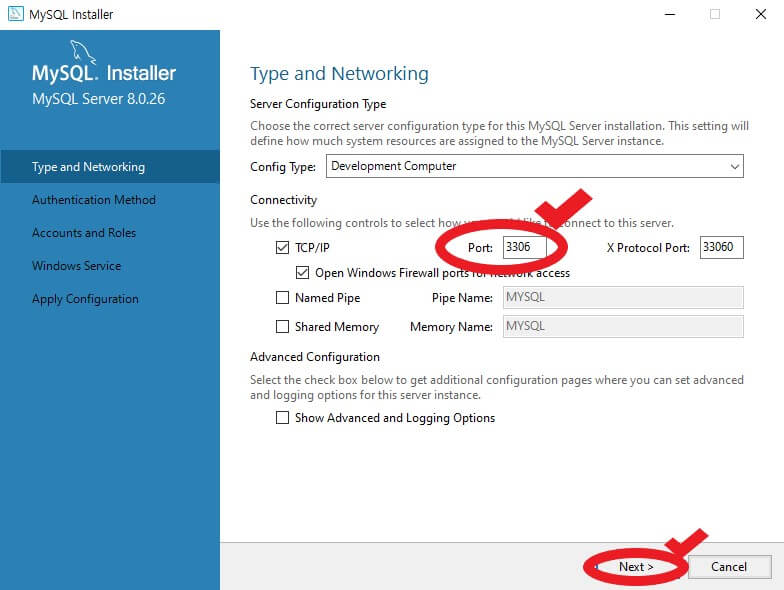Click the MySQL Server 8.0.26 text

(98, 98)
